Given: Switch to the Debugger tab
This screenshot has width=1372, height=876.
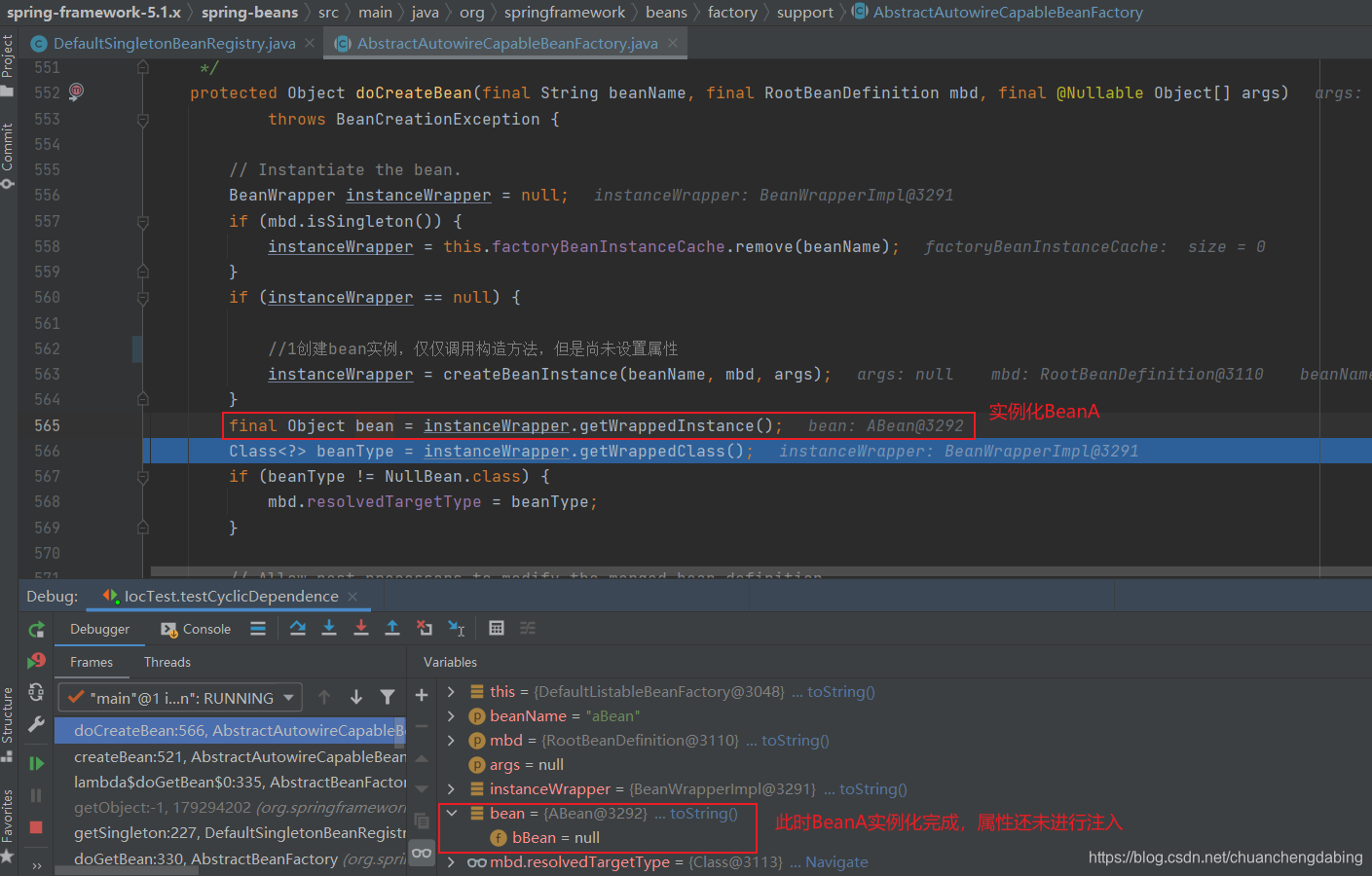Looking at the screenshot, I should pyautogui.click(x=99, y=629).
